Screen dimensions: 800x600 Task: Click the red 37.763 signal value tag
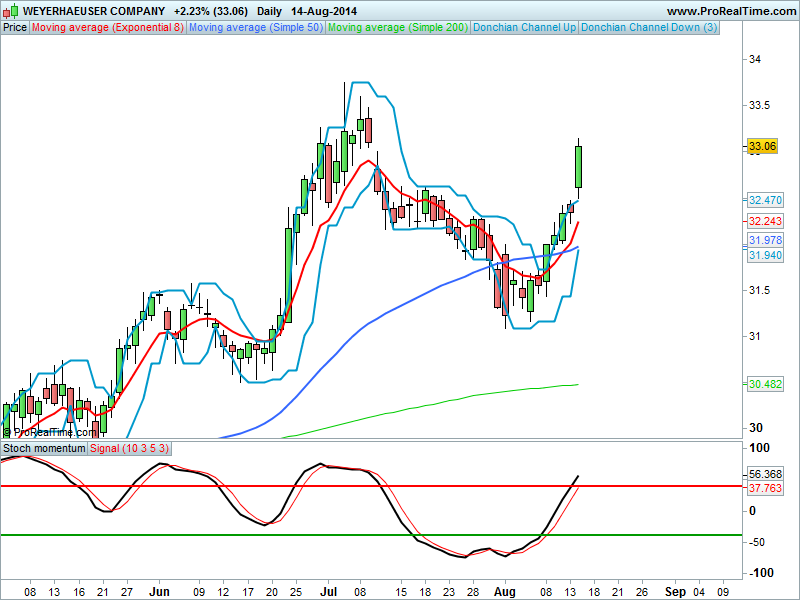765,488
